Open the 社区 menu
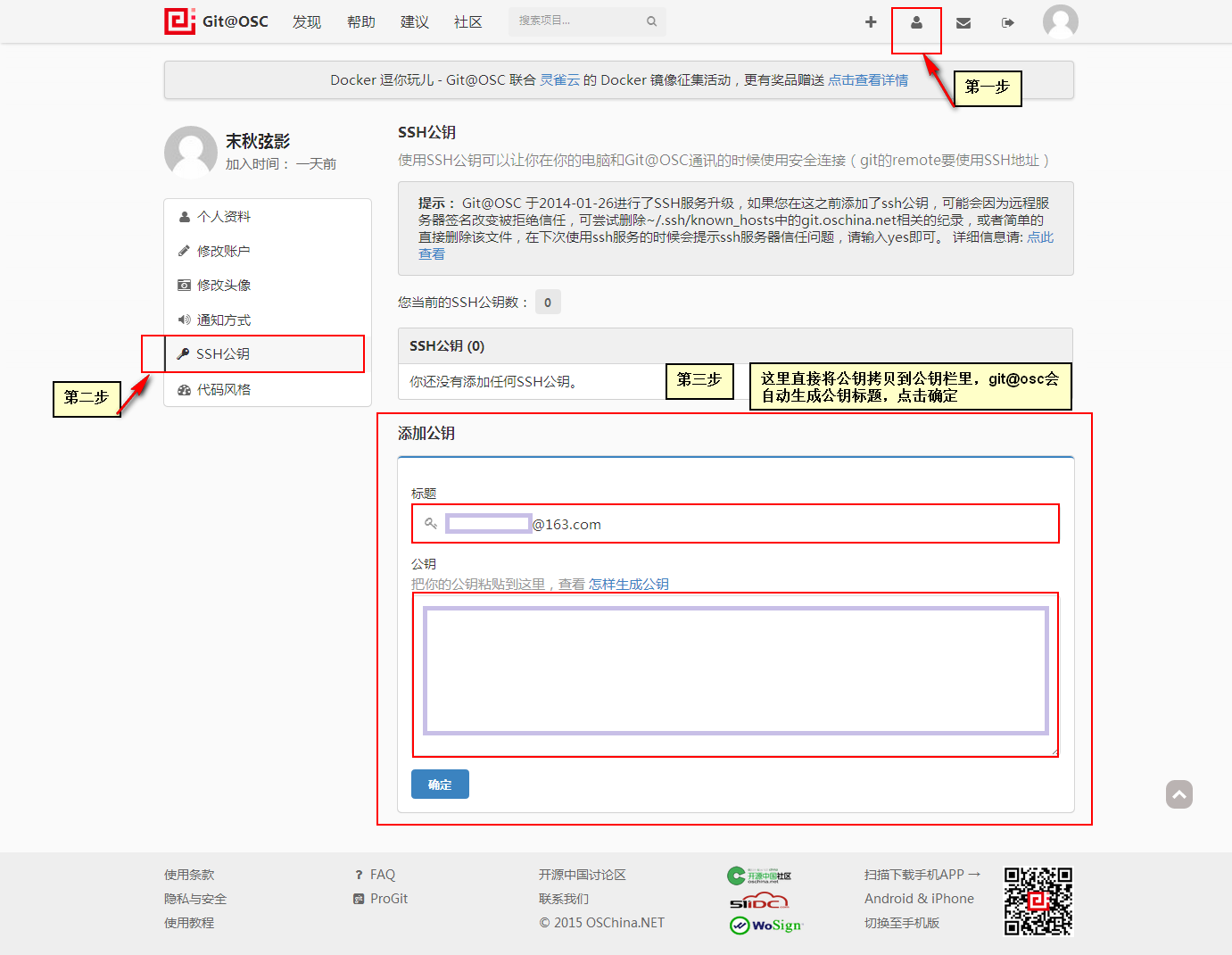 pos(468,22)
